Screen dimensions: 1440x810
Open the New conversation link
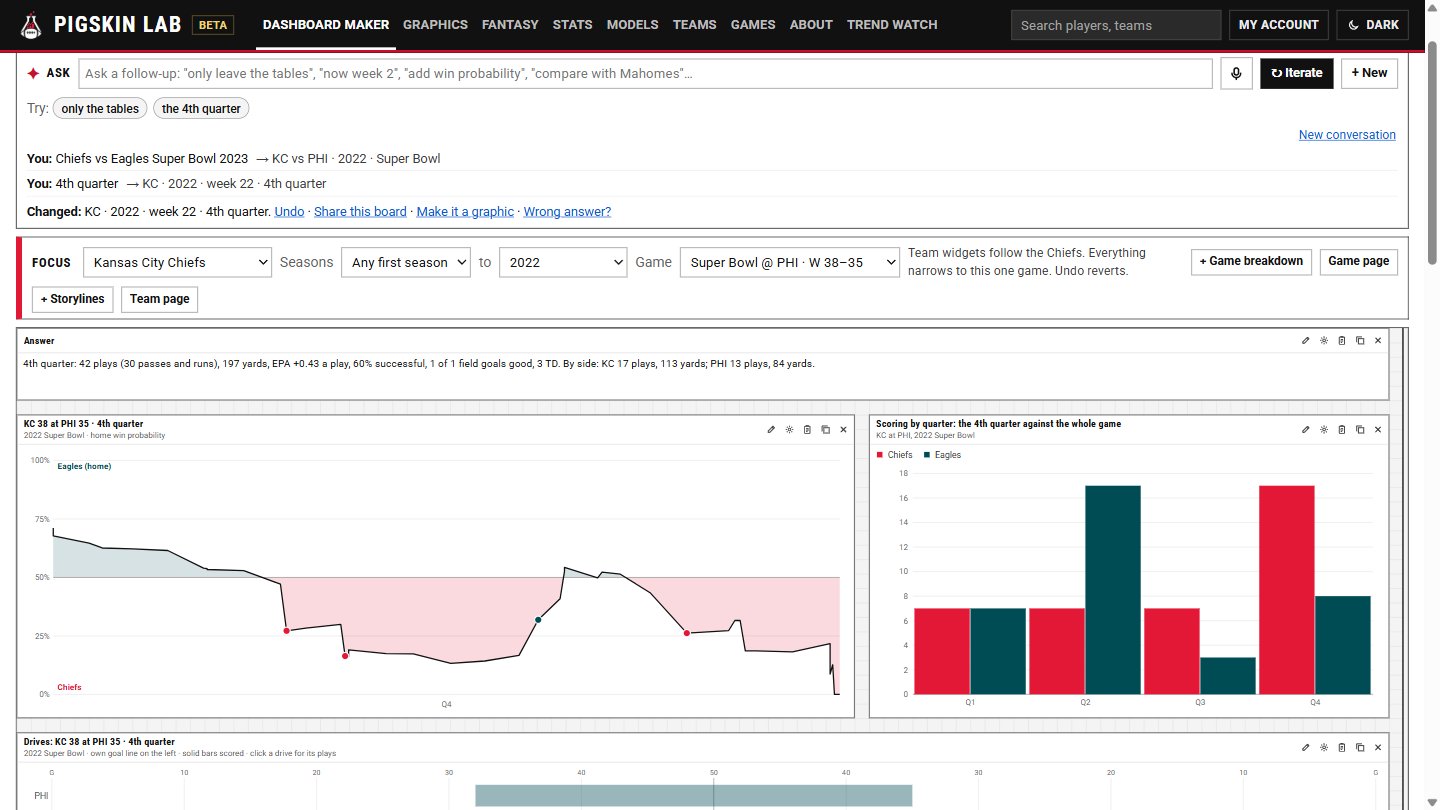[x=1347, y=135]
